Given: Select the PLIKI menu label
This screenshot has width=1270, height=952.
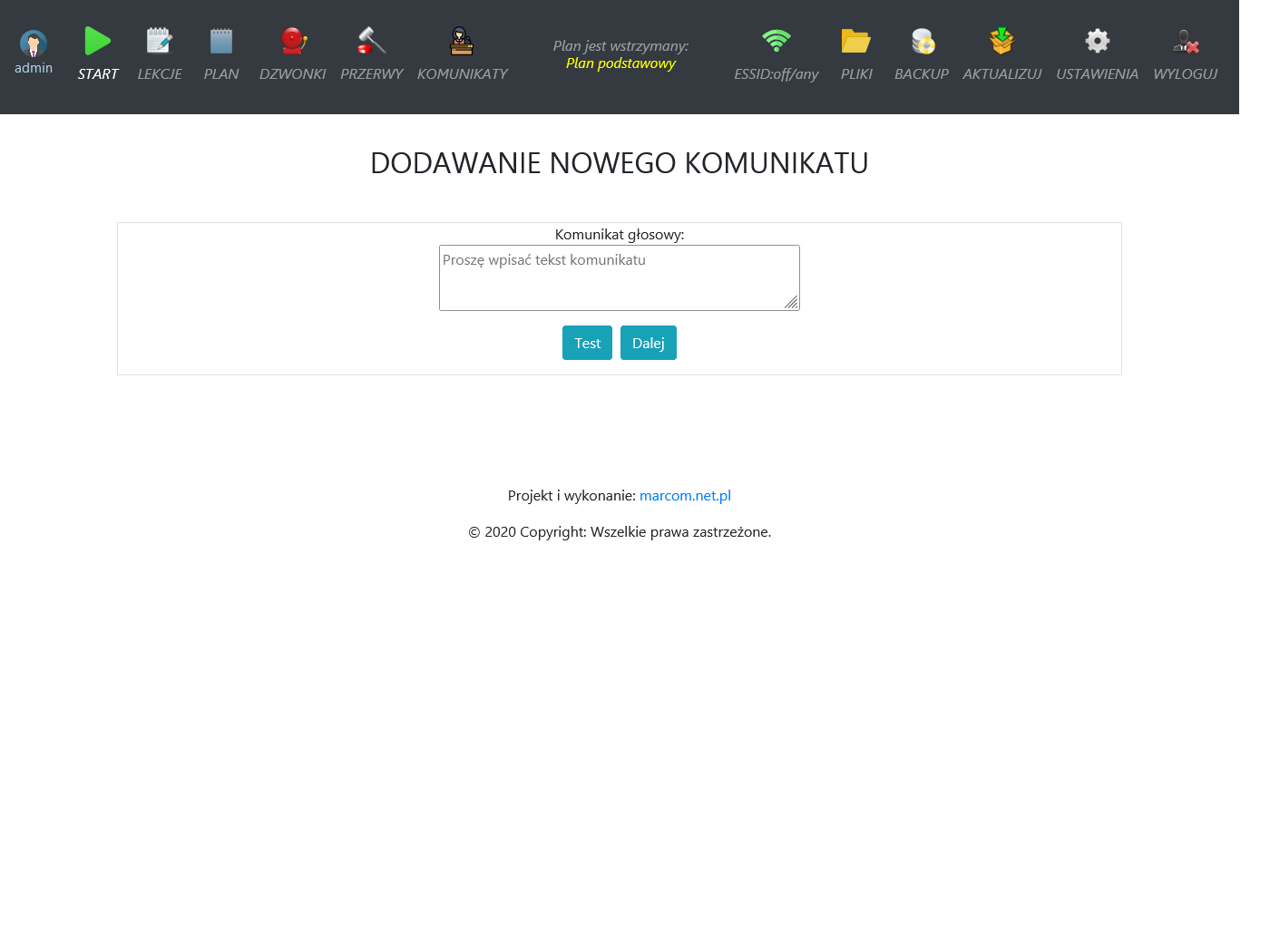Looking at the screenshot, I should pos(856,74).
